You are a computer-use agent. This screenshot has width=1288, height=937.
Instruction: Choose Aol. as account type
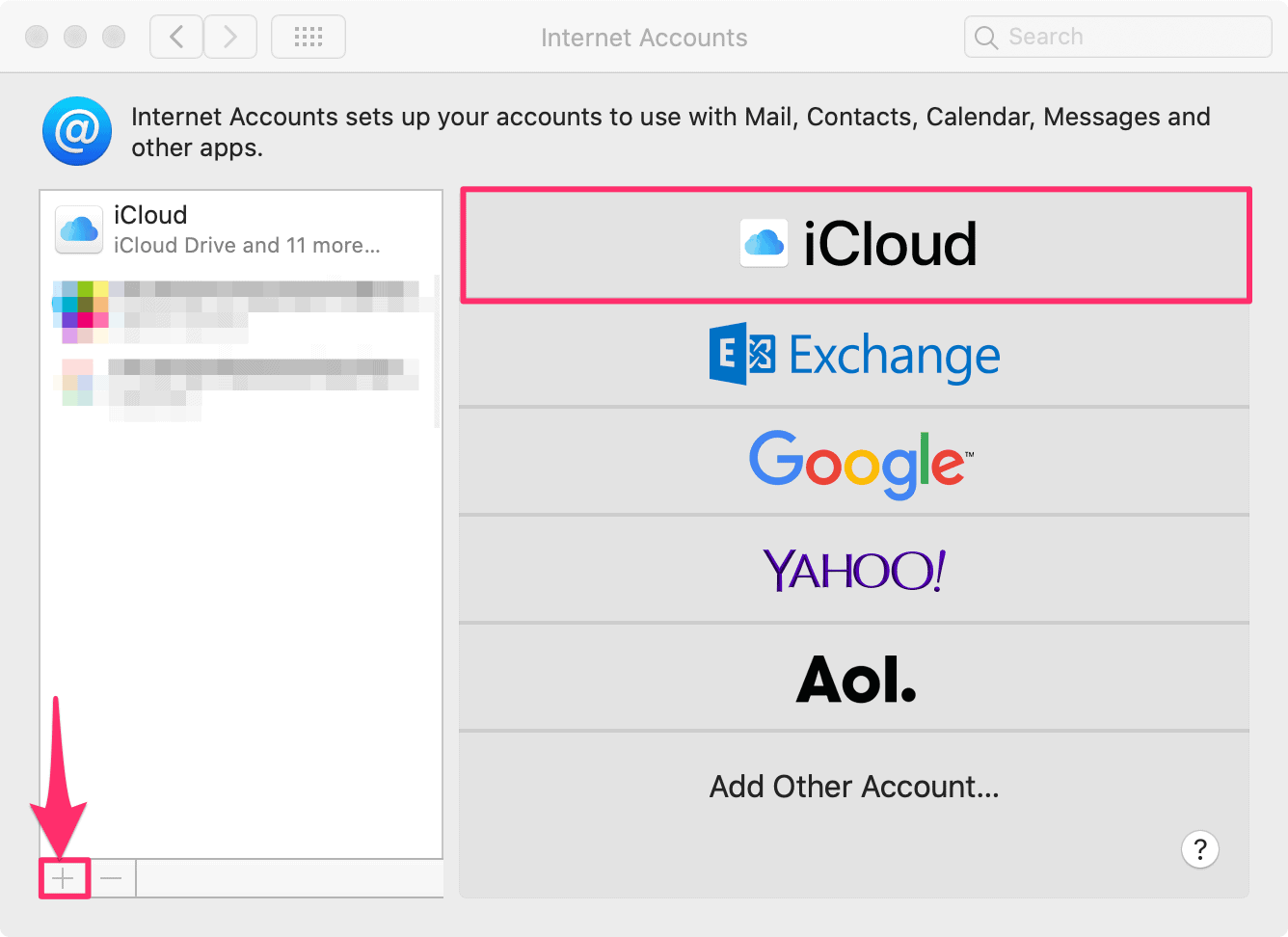854,678
